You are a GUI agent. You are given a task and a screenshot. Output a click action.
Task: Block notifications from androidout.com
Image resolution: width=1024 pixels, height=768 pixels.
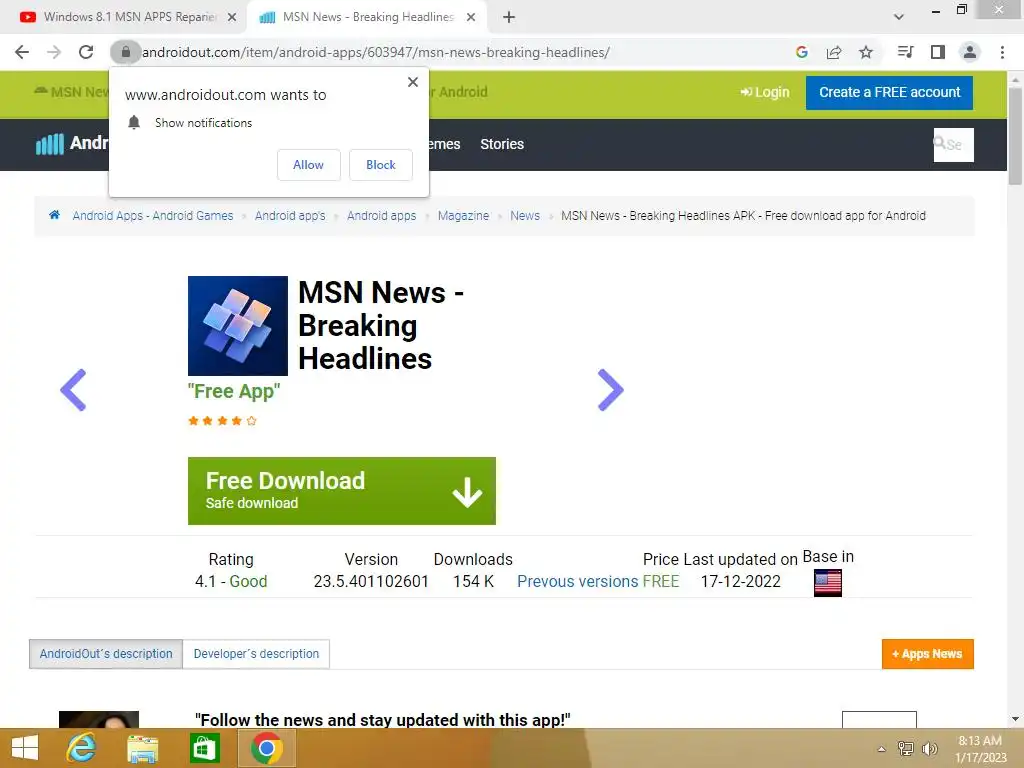point(381,165)
